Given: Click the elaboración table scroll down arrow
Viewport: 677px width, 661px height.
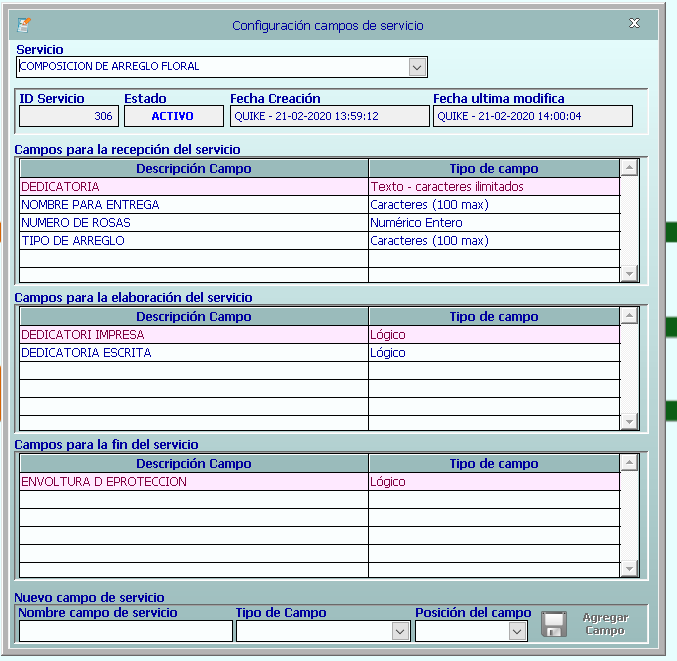Looking at the screenshot, I should [630, 421].
